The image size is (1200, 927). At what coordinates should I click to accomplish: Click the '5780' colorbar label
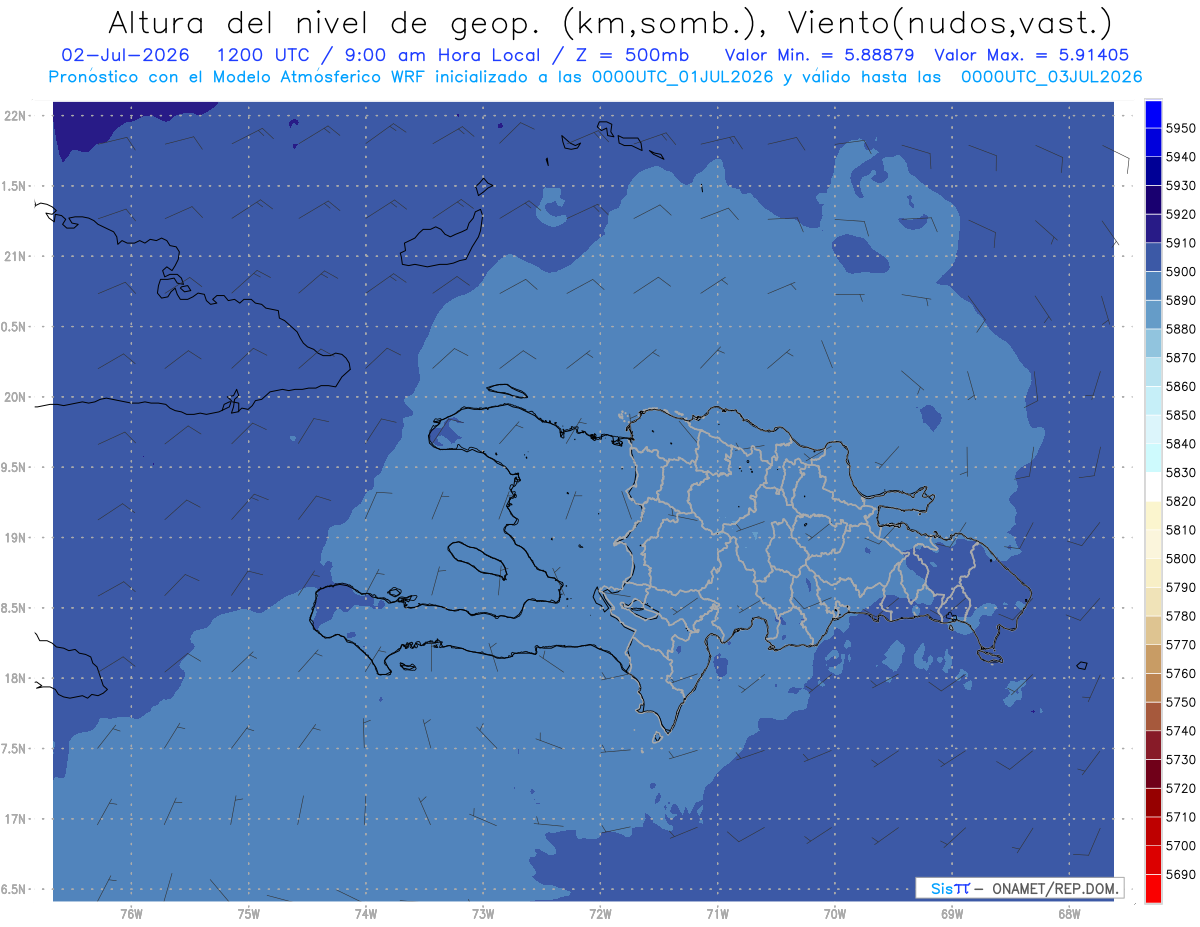coord(1180,616)
